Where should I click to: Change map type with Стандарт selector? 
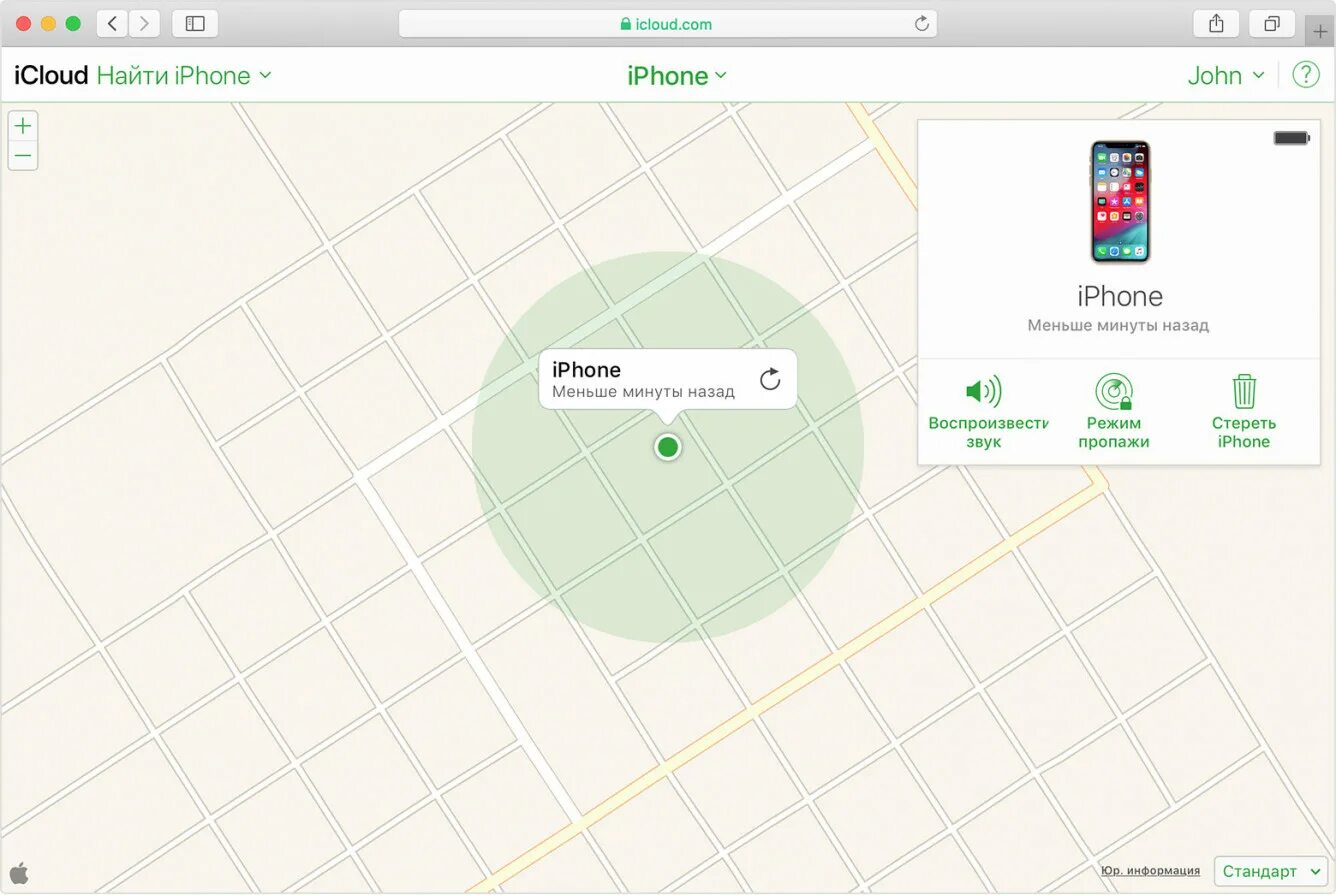[1271, 871]
